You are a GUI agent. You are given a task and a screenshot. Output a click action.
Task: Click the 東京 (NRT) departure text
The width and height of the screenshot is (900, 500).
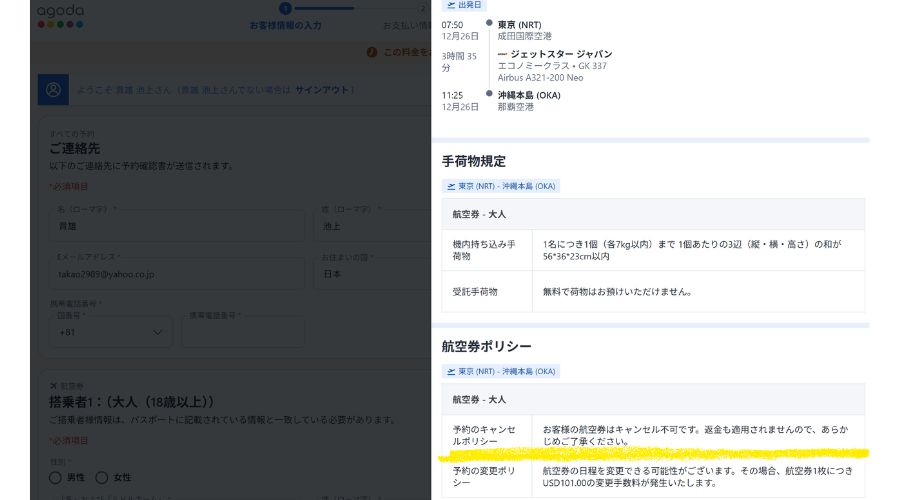[x=519, y=25]
